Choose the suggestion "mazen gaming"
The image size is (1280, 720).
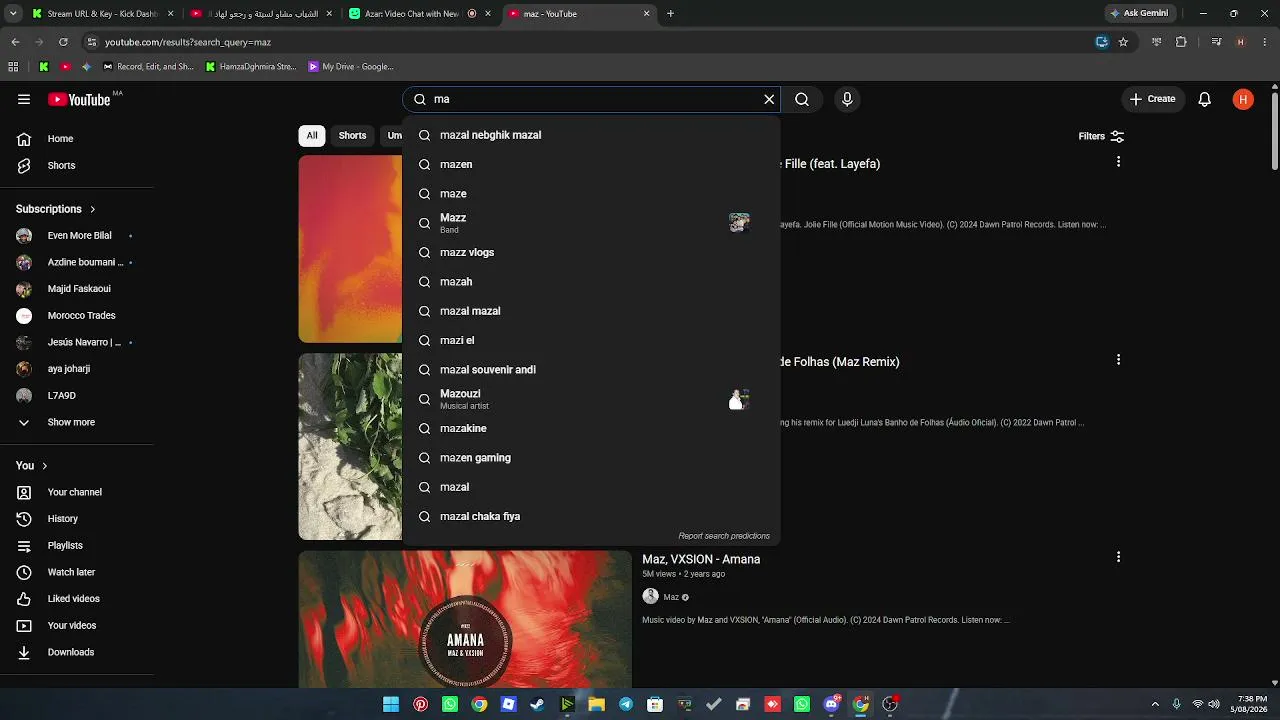click(x=590, y=458)
